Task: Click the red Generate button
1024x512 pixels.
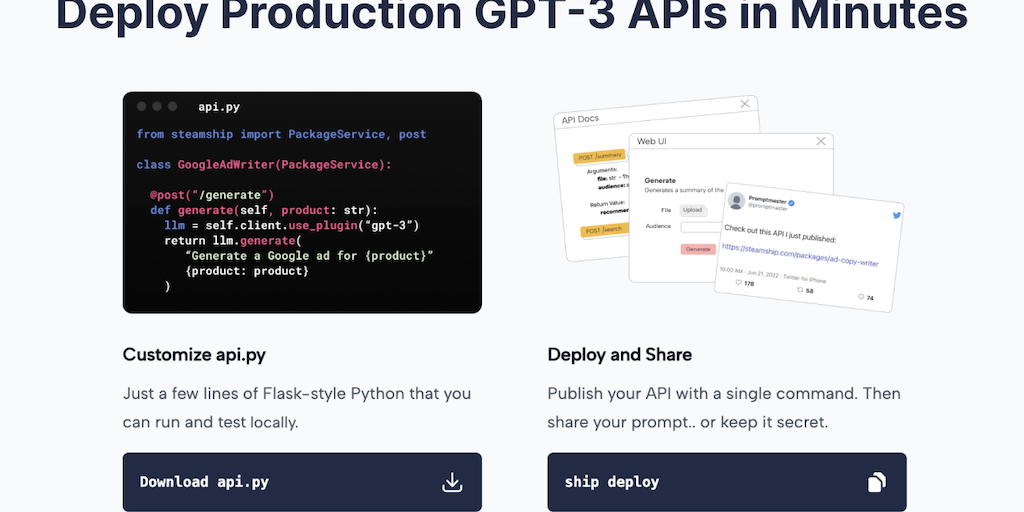Action: tap(698, 249)
